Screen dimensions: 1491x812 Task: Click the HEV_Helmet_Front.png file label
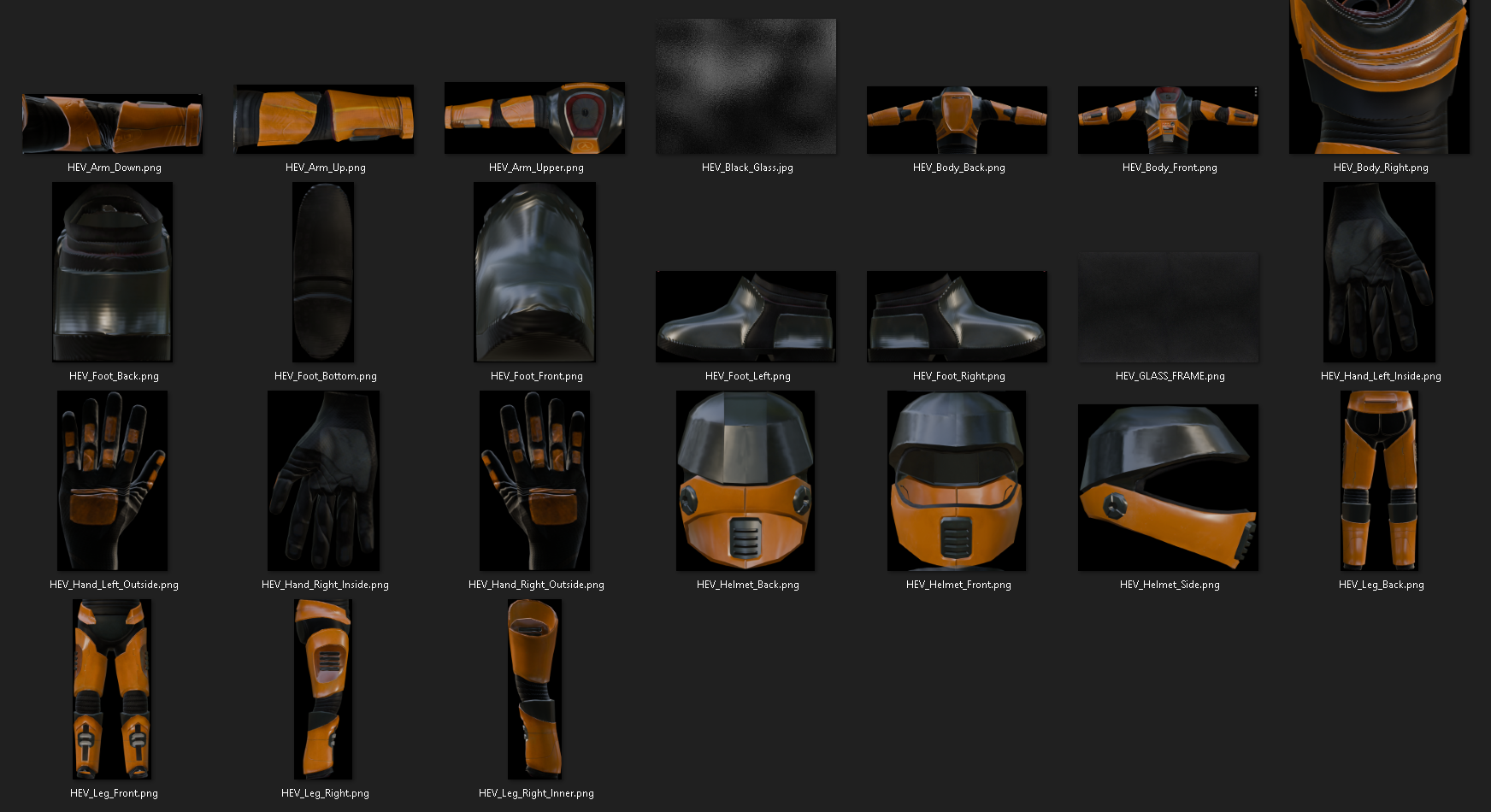coord(959,585)
